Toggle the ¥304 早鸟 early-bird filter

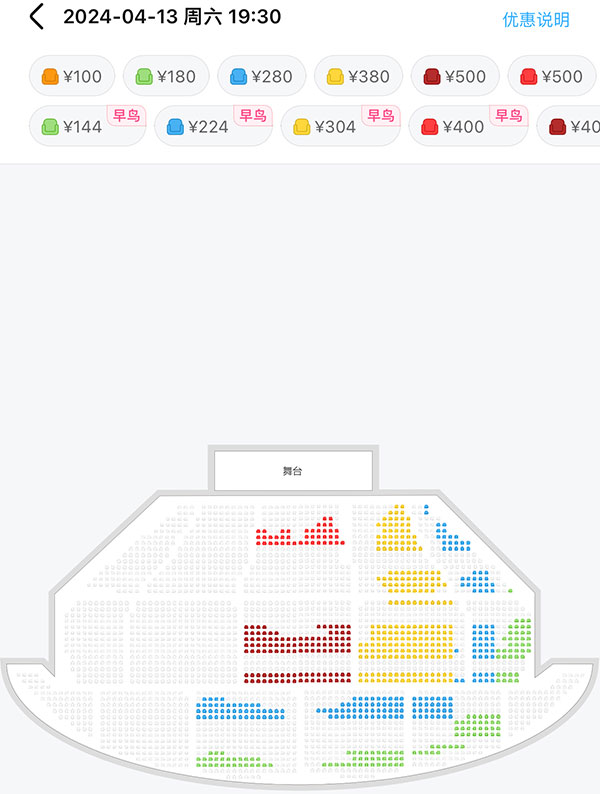pos(341,126)
